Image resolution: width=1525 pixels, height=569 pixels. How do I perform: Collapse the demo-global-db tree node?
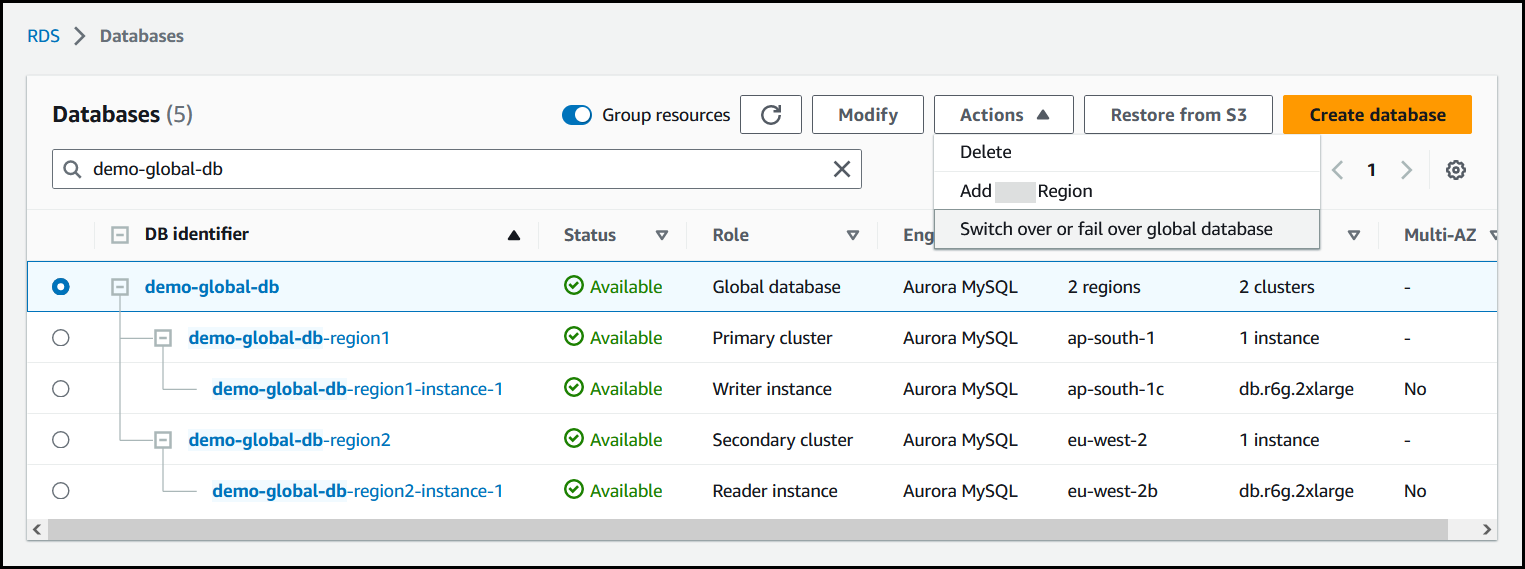click(119, 287)
